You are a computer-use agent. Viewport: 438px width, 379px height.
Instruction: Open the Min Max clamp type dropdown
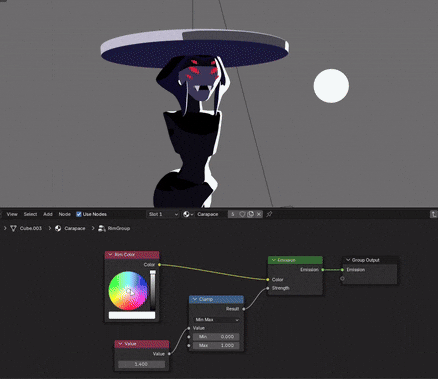[216, 320]
